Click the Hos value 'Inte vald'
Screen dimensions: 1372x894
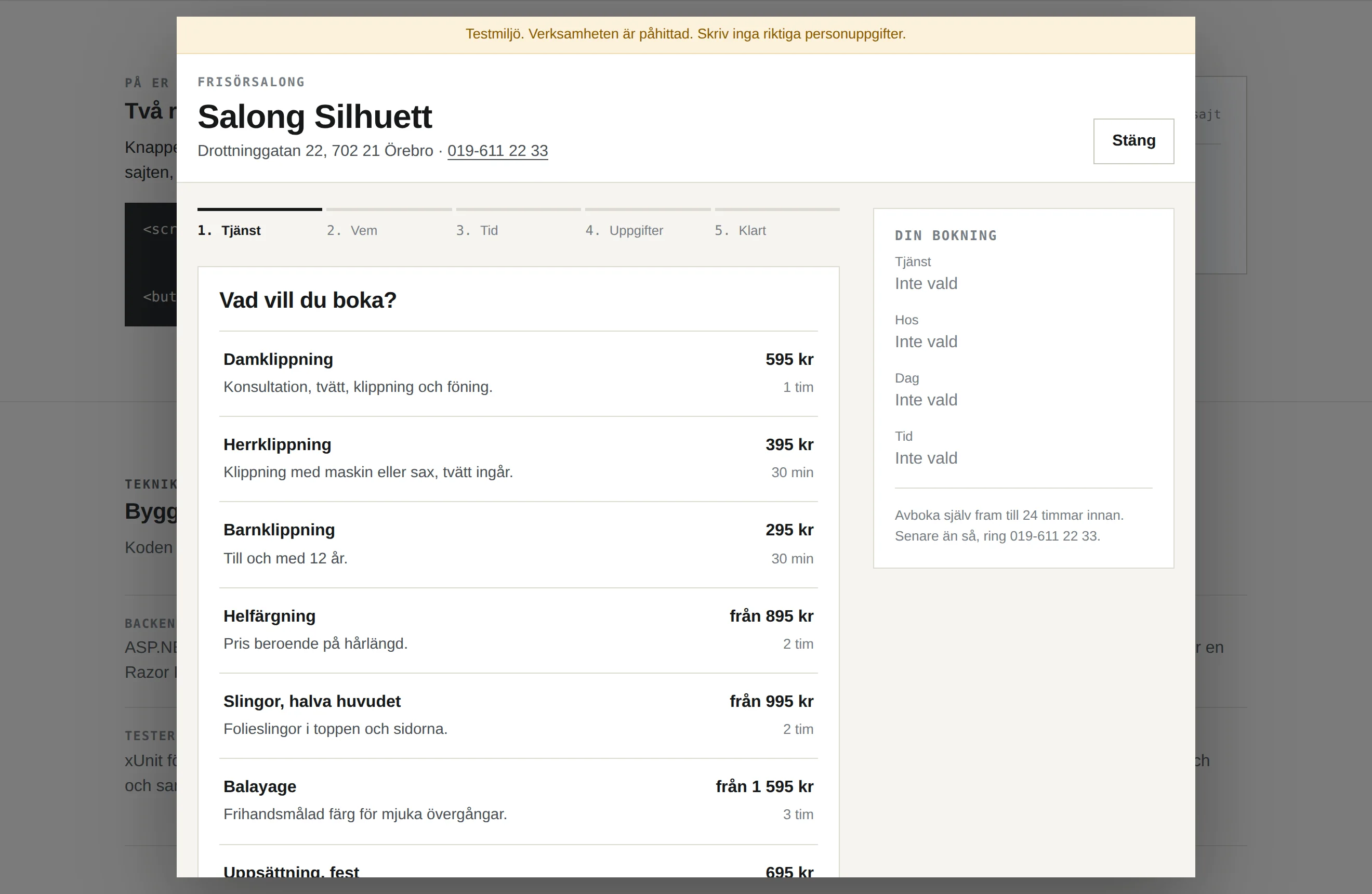pos(926,342)
